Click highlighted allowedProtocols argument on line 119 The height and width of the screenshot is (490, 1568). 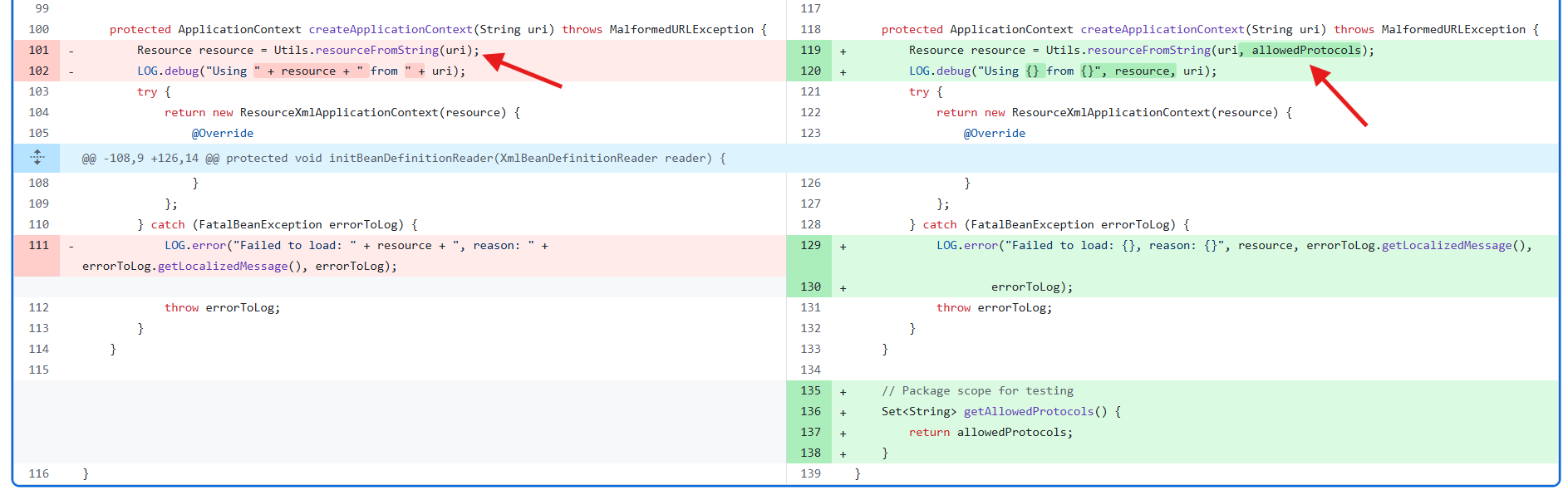coord(1306,50)
